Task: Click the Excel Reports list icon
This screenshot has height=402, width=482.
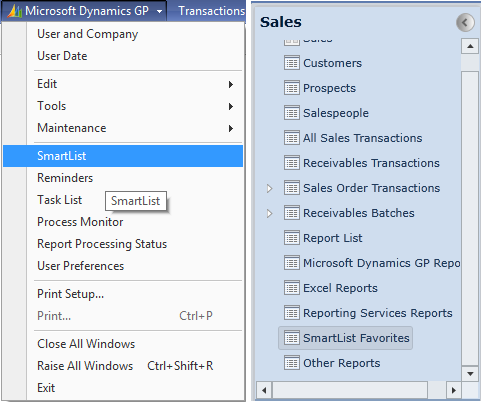Action: tap(292, 288)
